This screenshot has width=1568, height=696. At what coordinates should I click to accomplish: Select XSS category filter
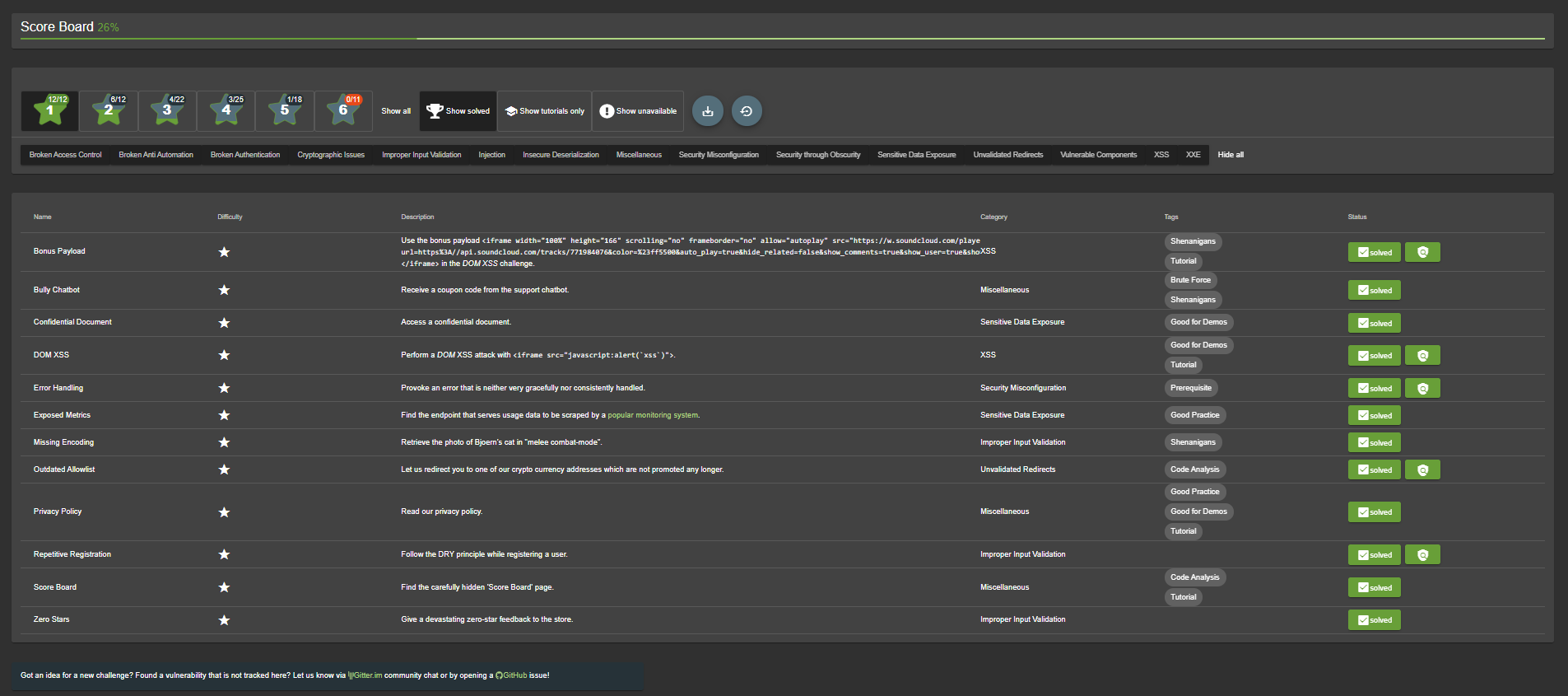click(1161, 155)
